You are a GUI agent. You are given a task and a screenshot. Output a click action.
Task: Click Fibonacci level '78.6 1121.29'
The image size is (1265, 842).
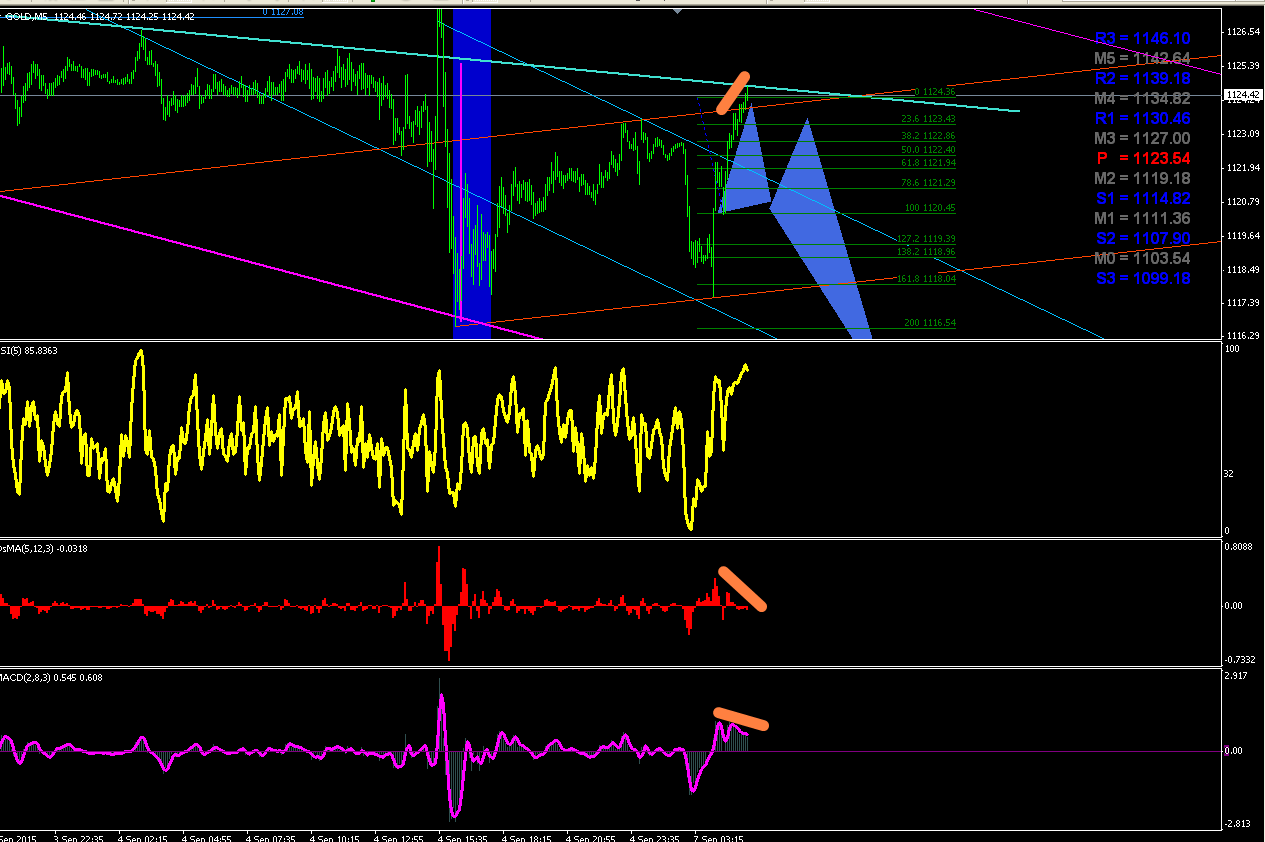coord(928,183)
